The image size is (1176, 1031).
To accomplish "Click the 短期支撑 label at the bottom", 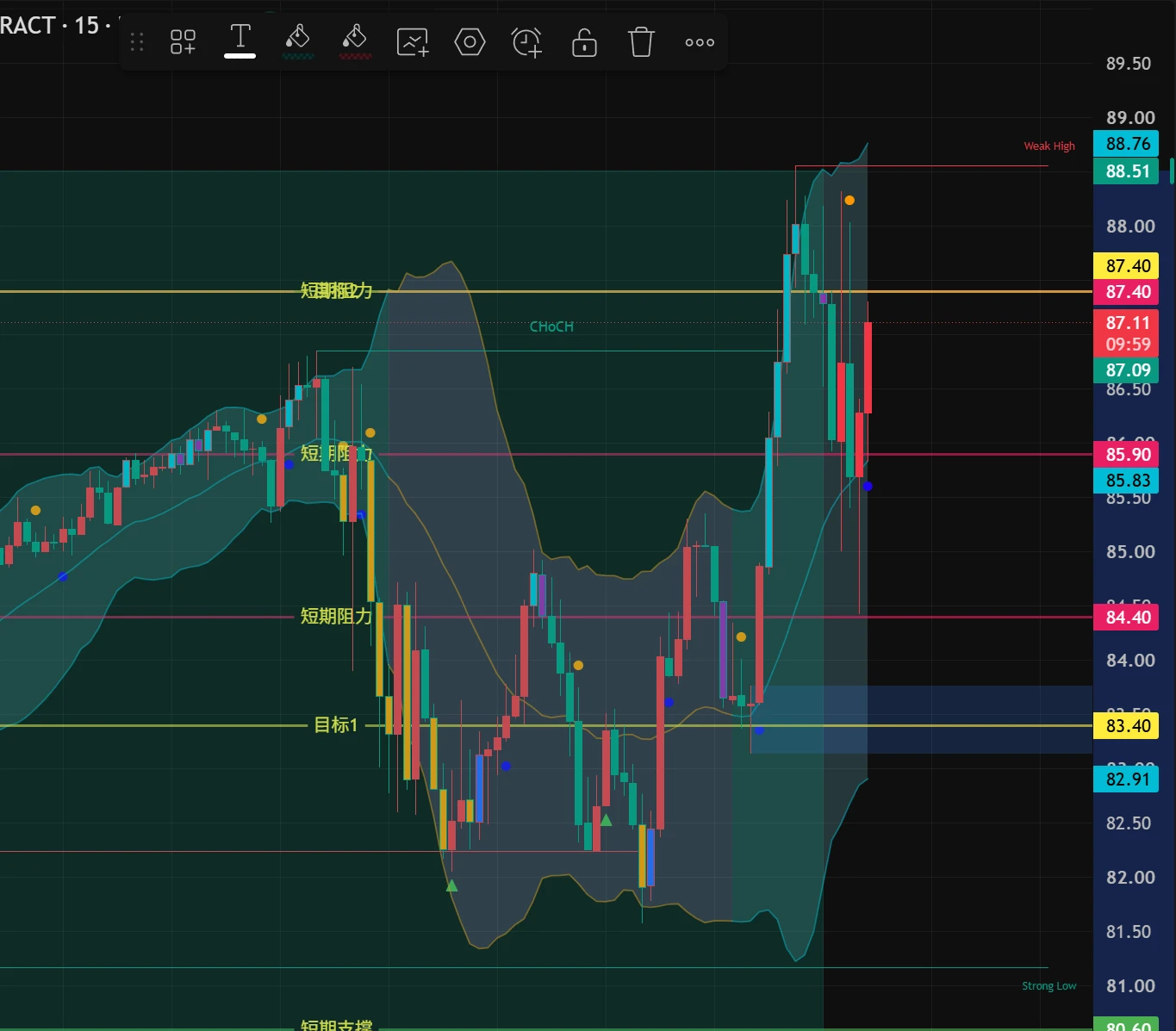I will (x=336, y=1024).
